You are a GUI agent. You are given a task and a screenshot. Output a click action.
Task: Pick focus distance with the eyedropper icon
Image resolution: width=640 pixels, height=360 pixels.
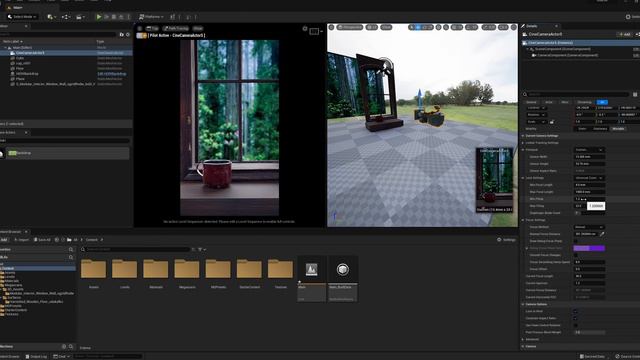tap(602, 234)
